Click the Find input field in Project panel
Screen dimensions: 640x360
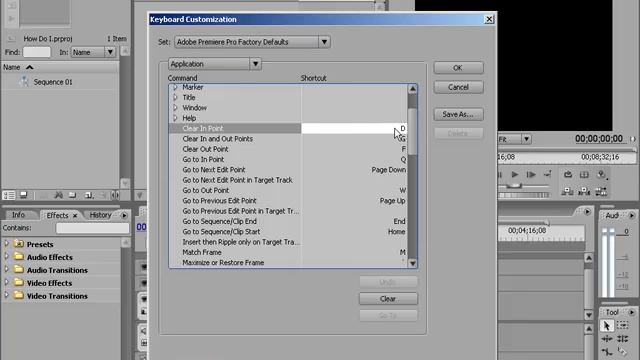[x=37, y=52]
